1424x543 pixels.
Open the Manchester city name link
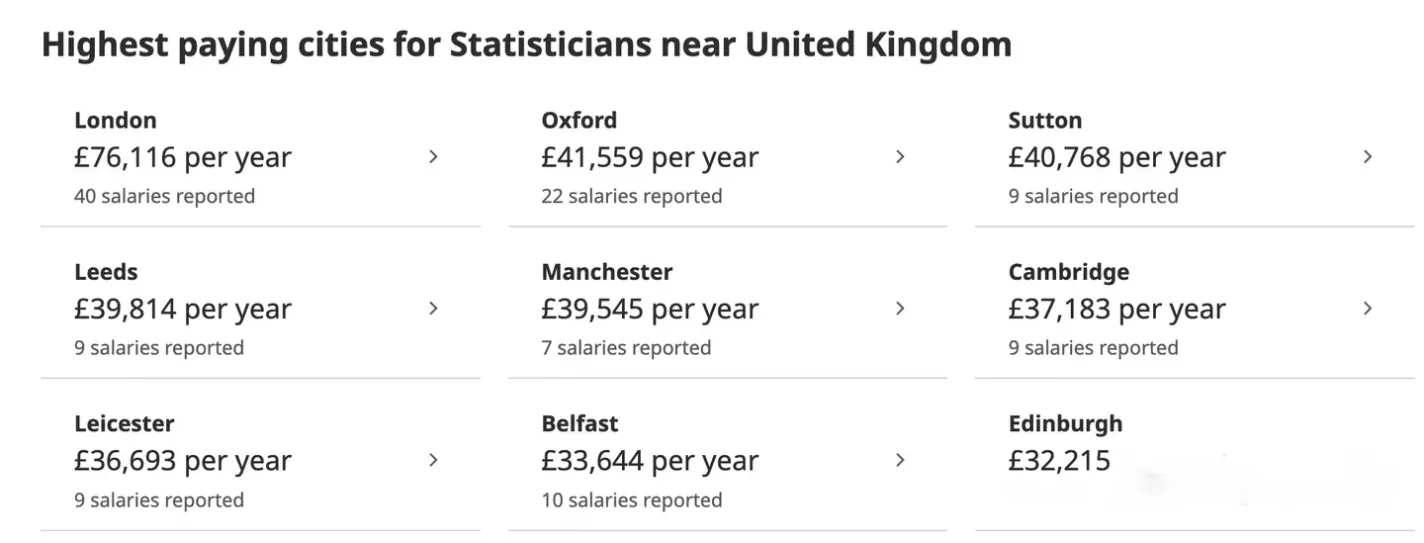607,272
